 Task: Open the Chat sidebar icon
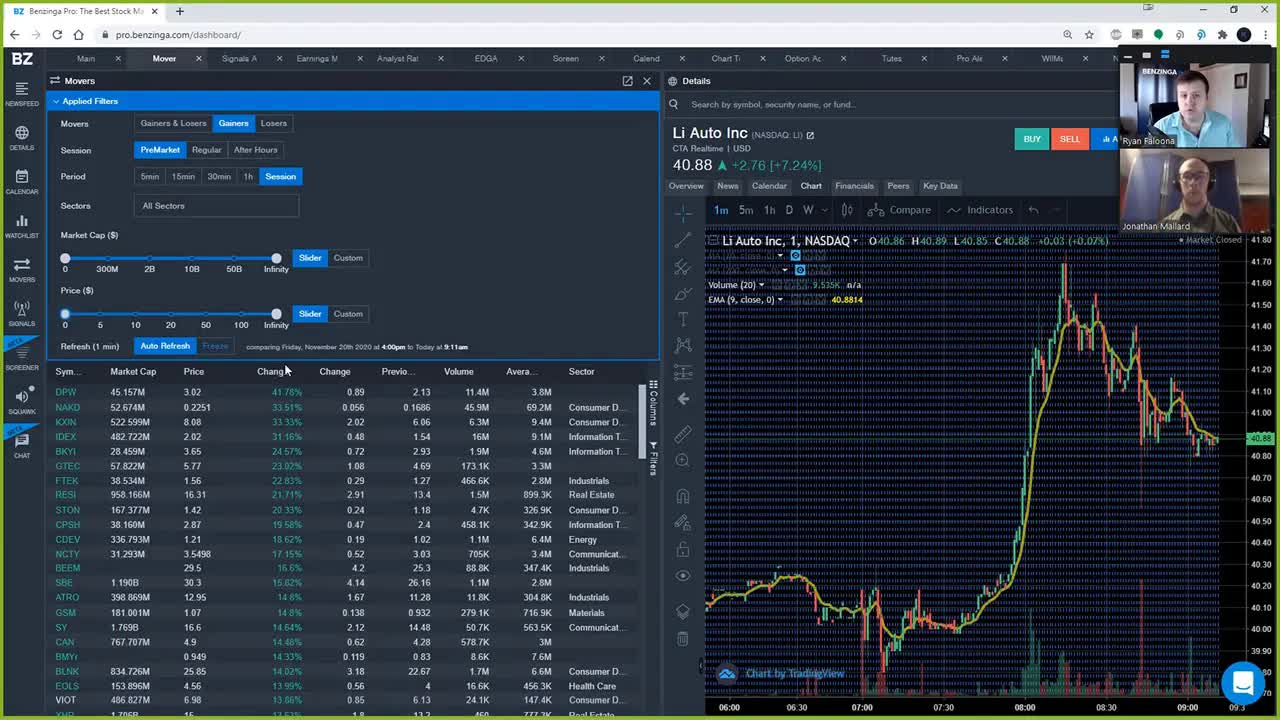(22, 445)
